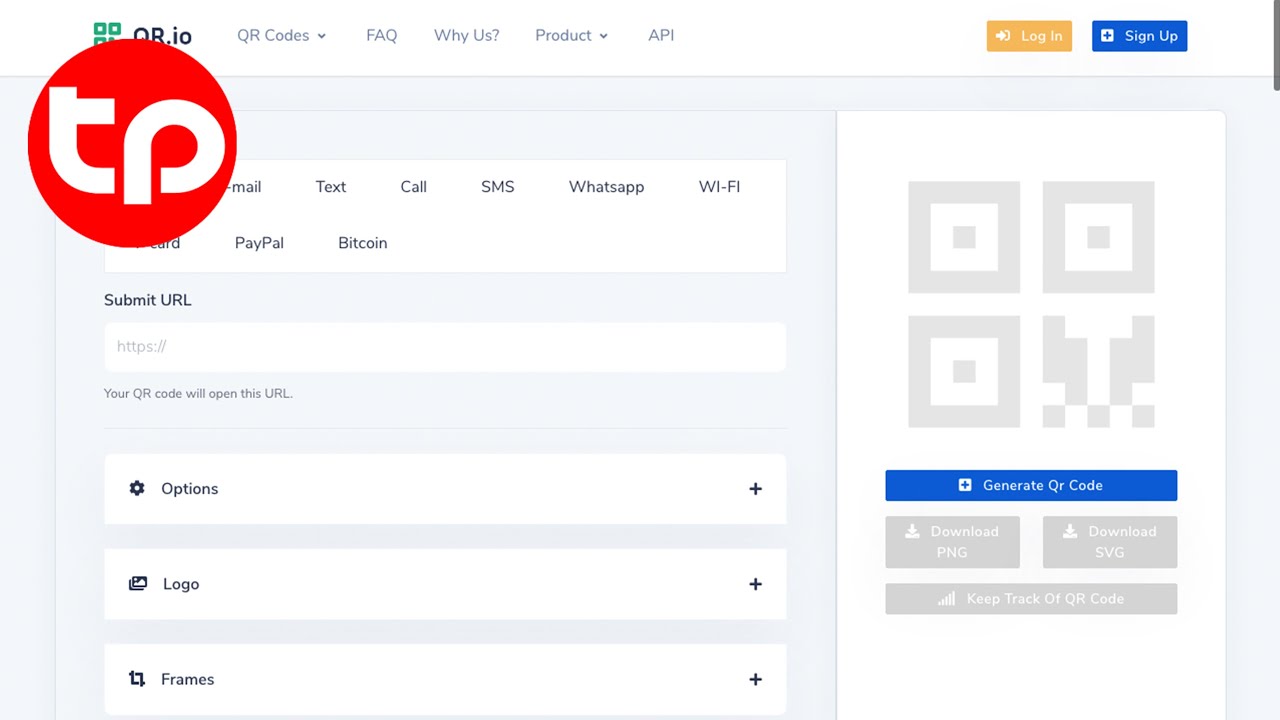The image size is (1280, 720).
Task: Click Keep Track Of QR Code
Action: [x=1031, y=599]
